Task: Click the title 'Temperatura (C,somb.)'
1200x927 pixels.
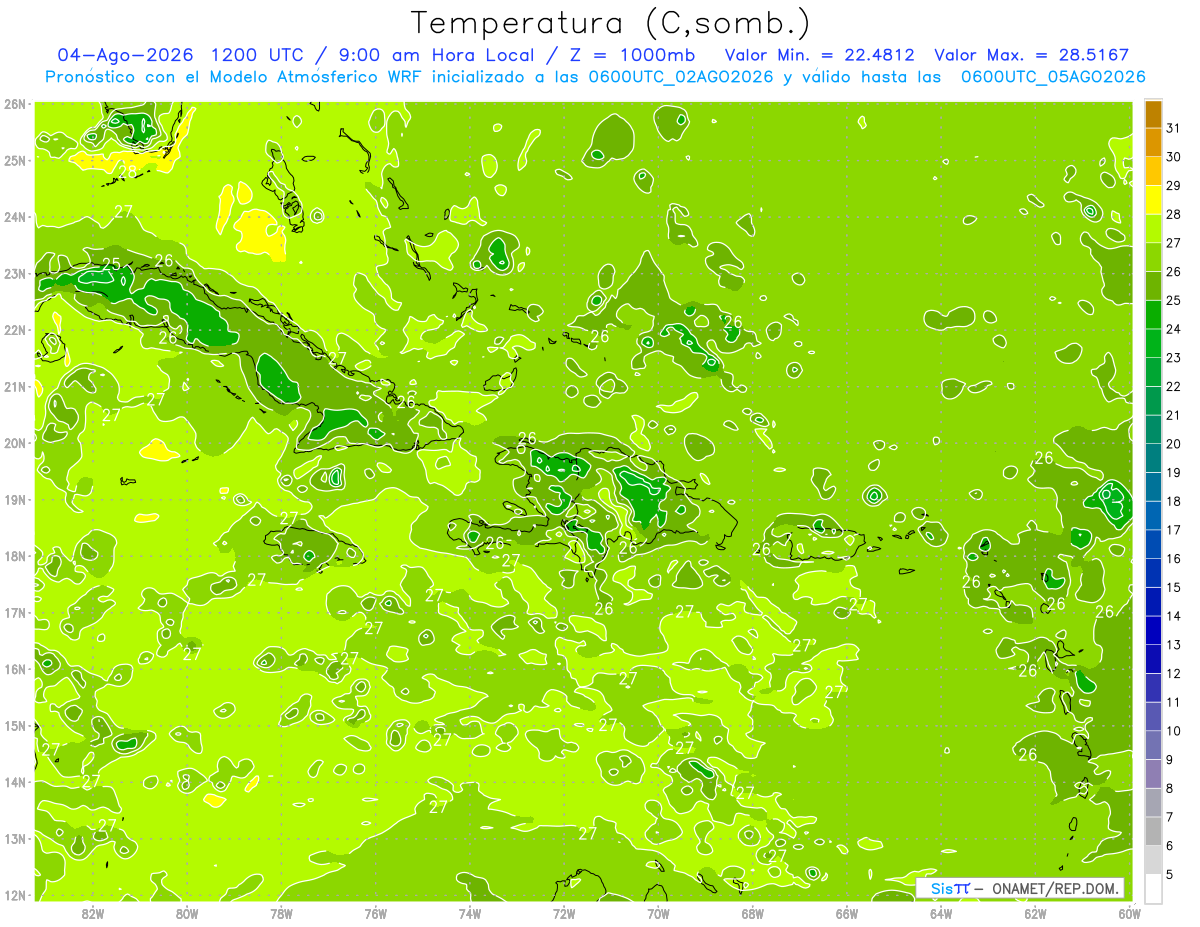Action: pos(611,22)
